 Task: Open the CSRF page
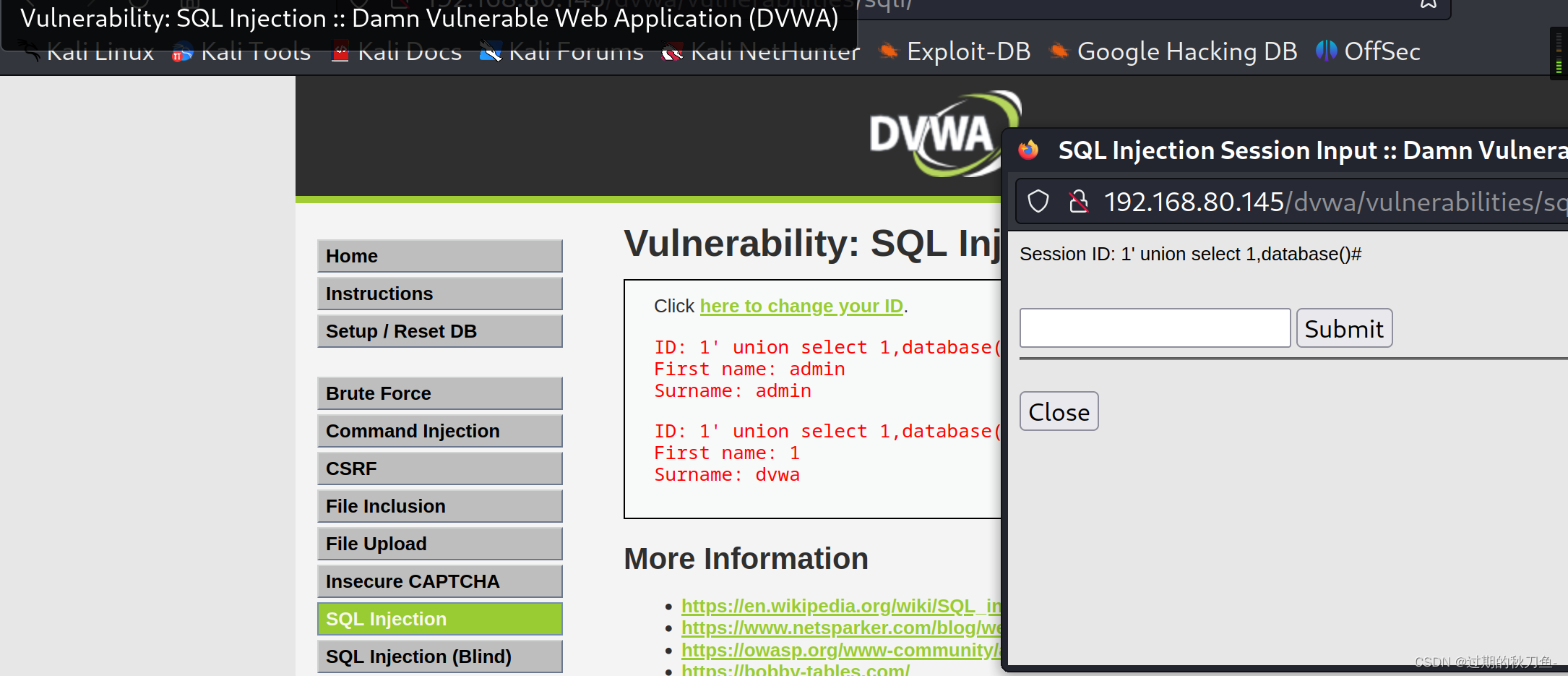pos(439,469)
